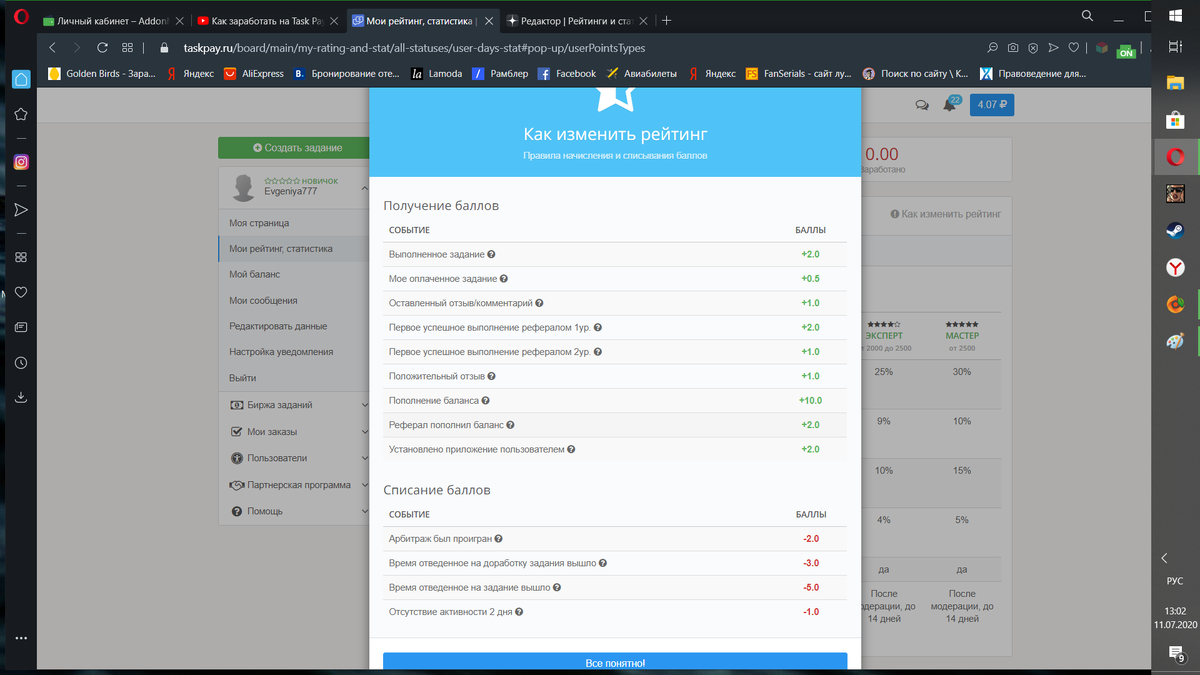Show help for Пополнение баланса

[486, 401]
